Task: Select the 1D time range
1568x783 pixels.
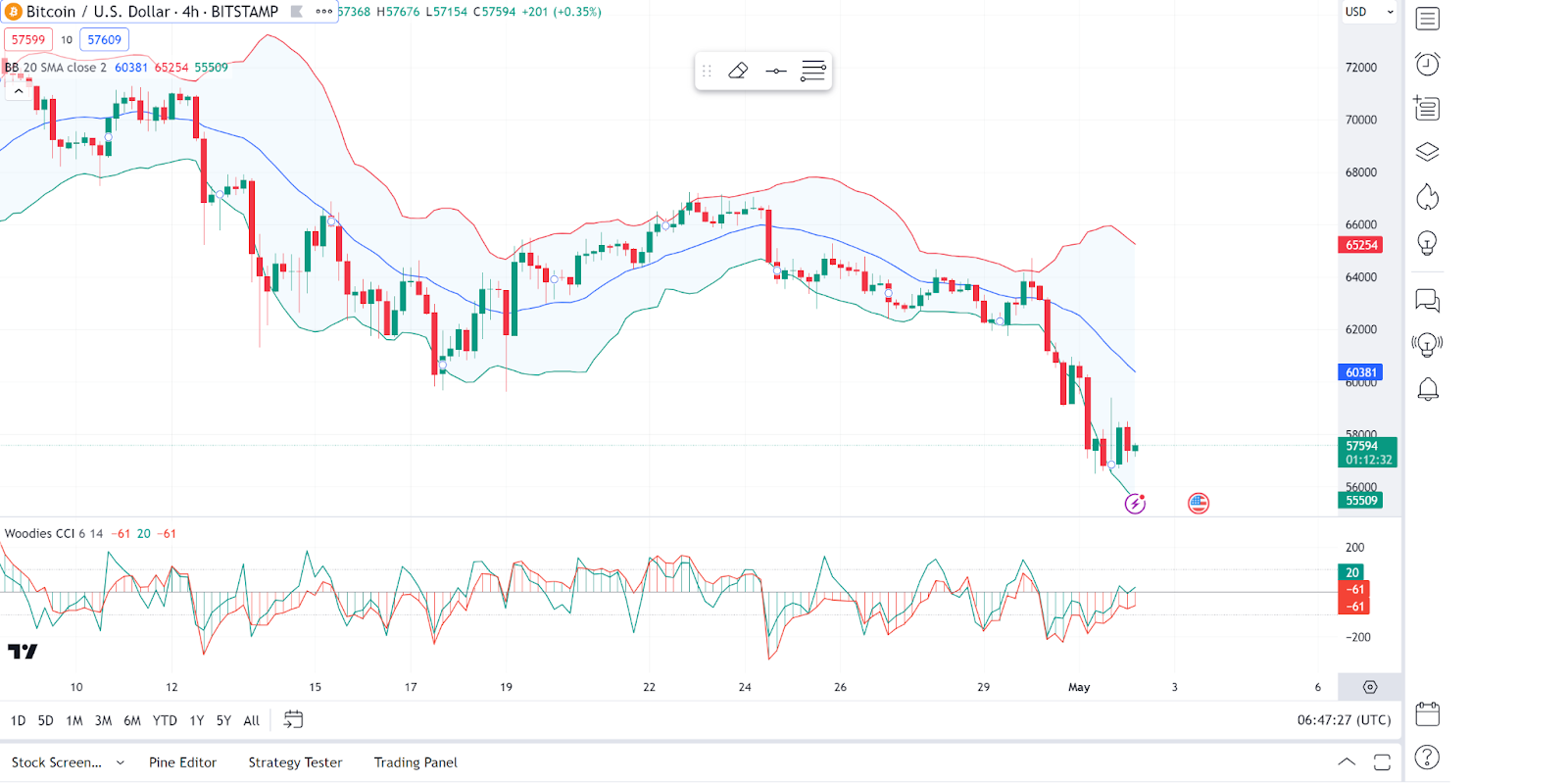Action: point(18,720)
